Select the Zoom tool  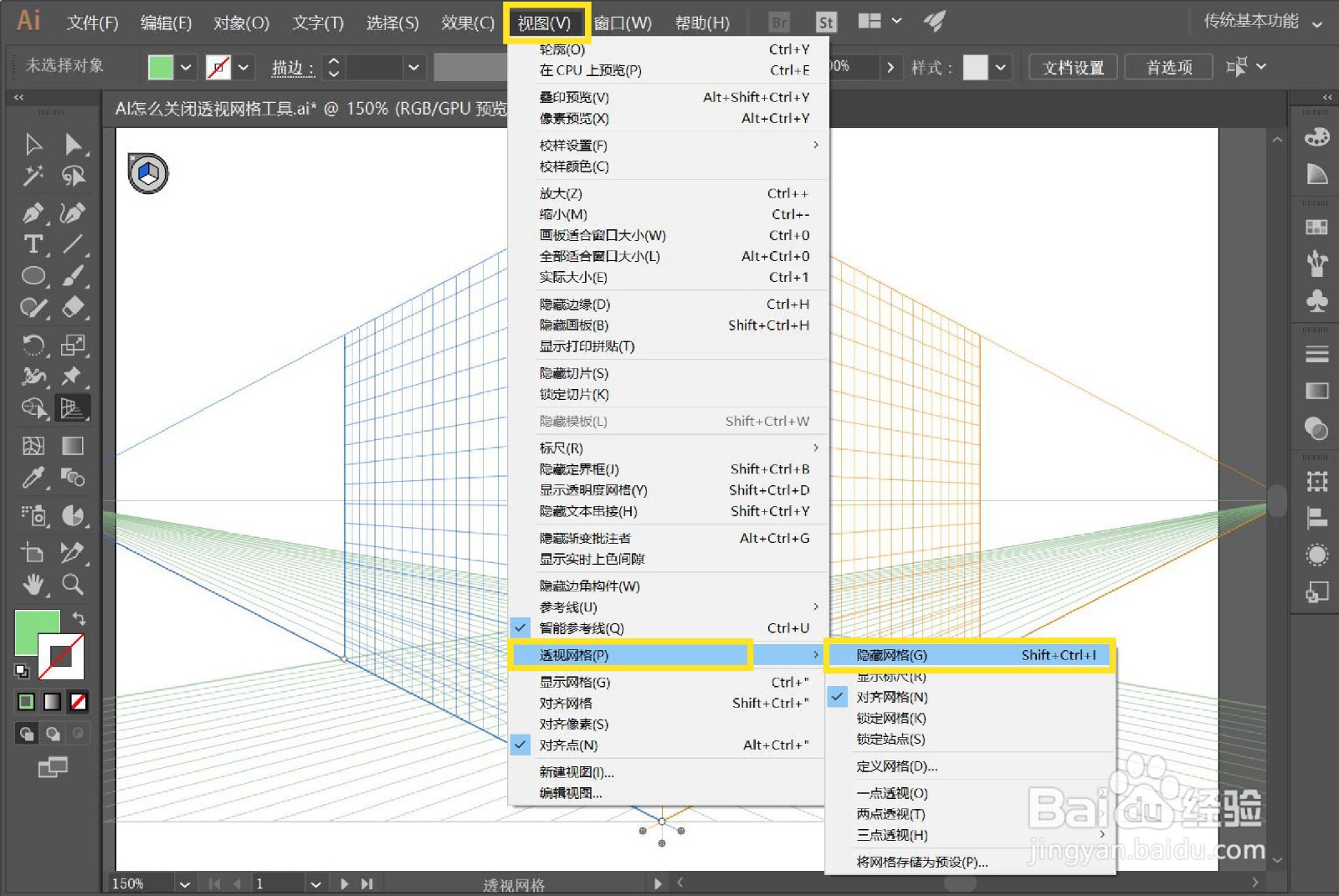[74, 584]
